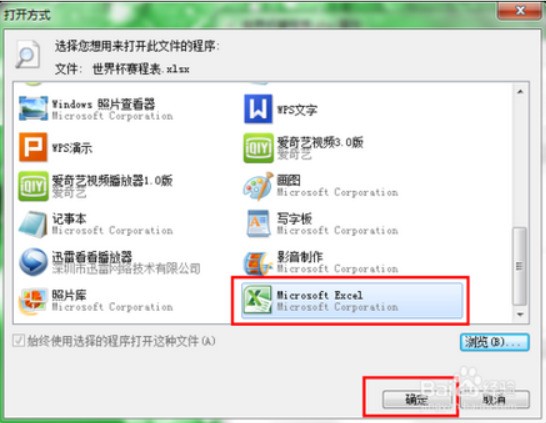Pick the Windows 照片查看器 icon

[33, 109]
